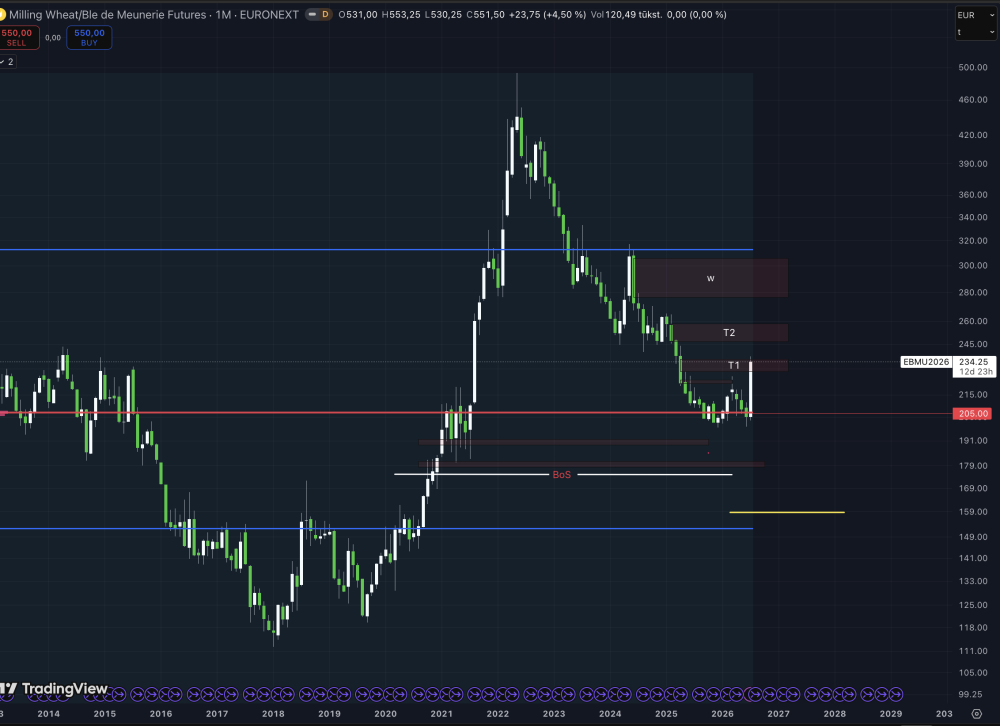Viewport: 1000px width, 726px height.
Task: Click the 2022 label on the time axis
Action: 497,714
